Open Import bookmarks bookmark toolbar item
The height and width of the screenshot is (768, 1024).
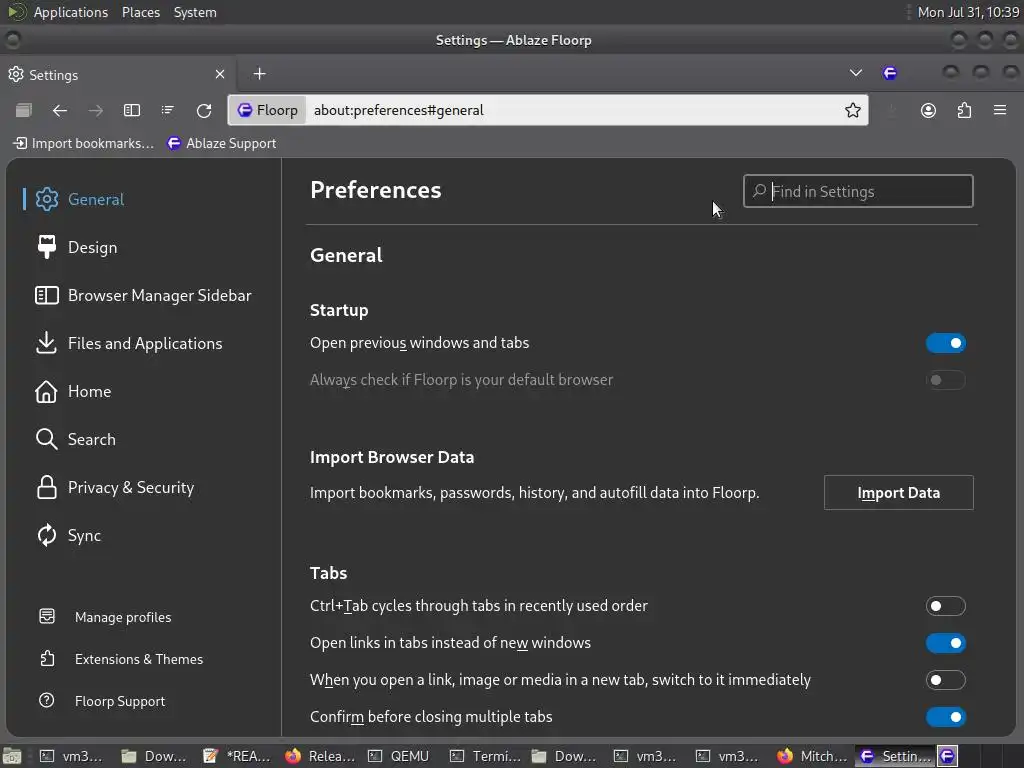83,143
